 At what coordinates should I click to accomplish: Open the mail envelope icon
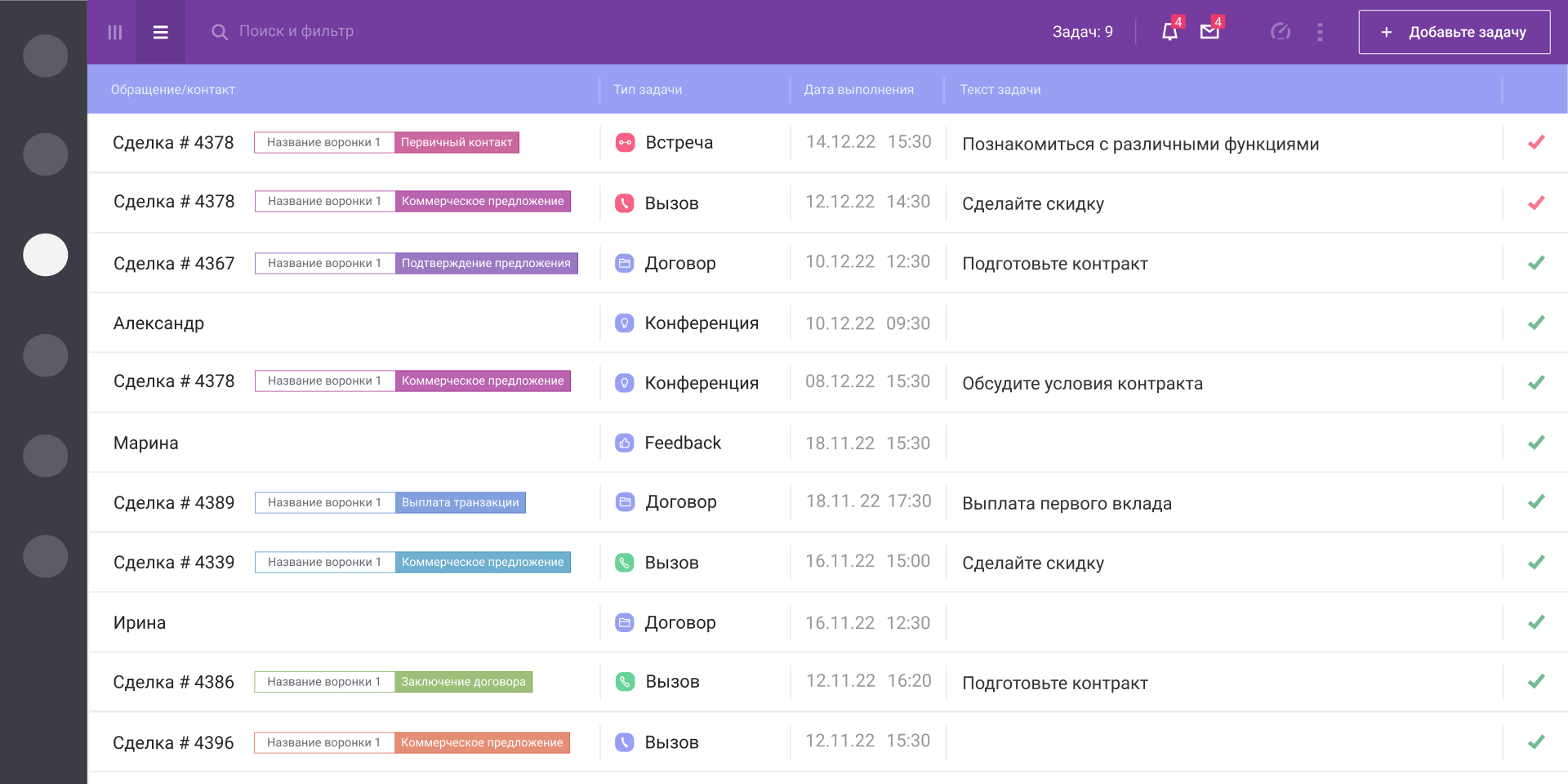(x=1209, y=32)
